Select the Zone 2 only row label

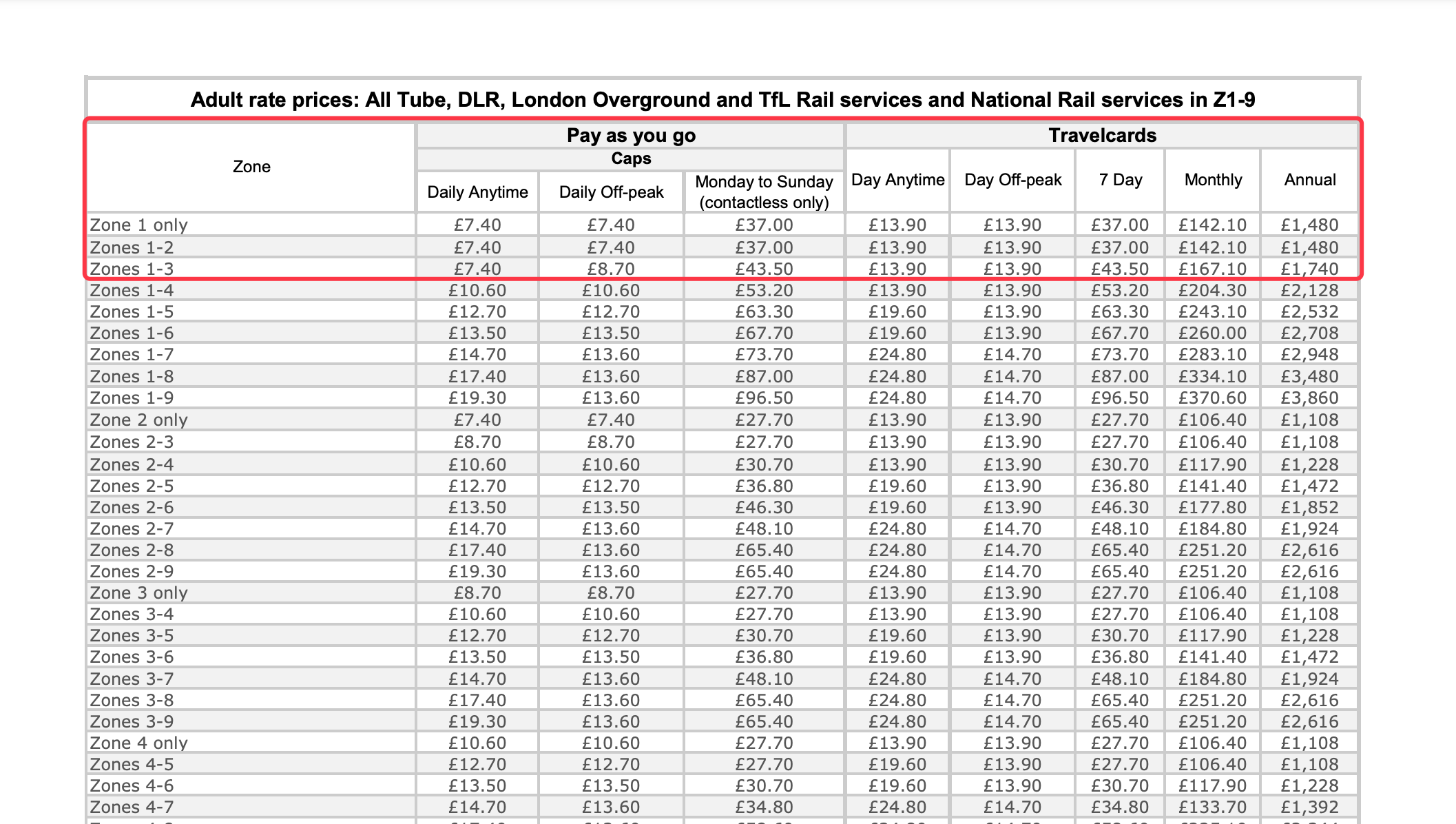pyautogui.click(x=138, y=420)
